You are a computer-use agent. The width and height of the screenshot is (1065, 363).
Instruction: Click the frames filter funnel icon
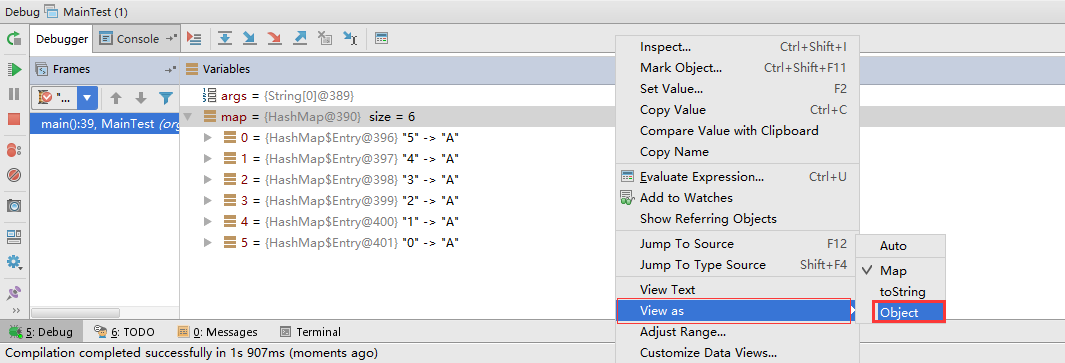pyautogui.click(x=165, y=98)
